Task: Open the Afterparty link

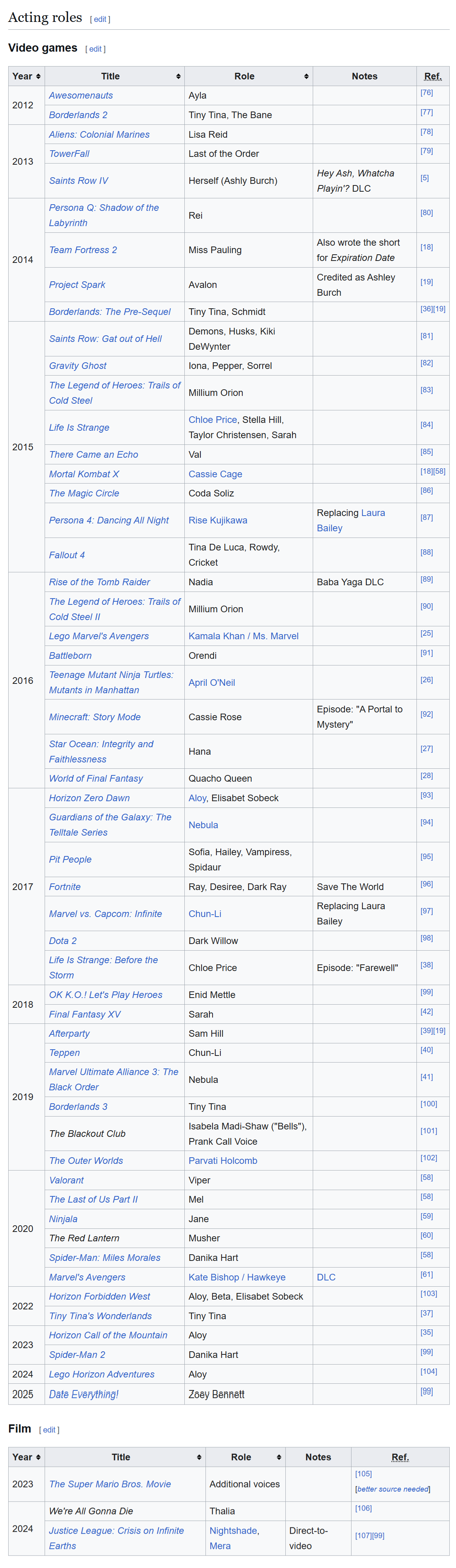Action: pyautogui.click(x=69, y=1034)
